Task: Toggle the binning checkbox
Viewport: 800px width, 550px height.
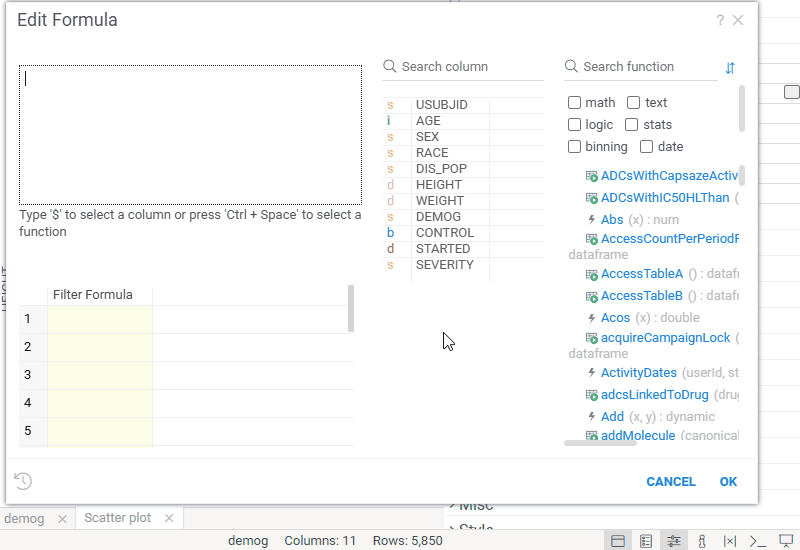Action: point(574,147)
